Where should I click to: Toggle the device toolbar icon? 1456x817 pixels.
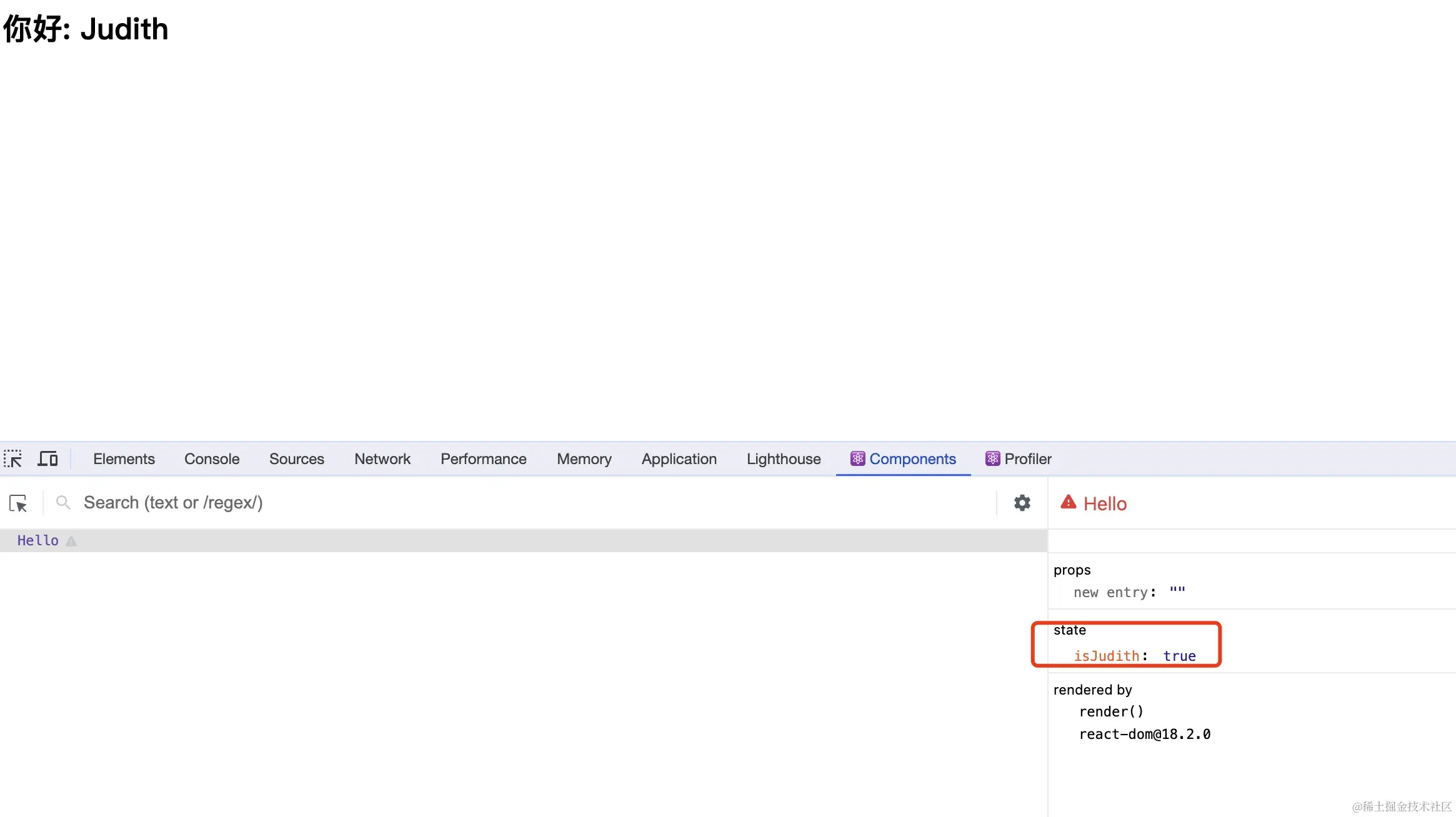coord(48,459)
